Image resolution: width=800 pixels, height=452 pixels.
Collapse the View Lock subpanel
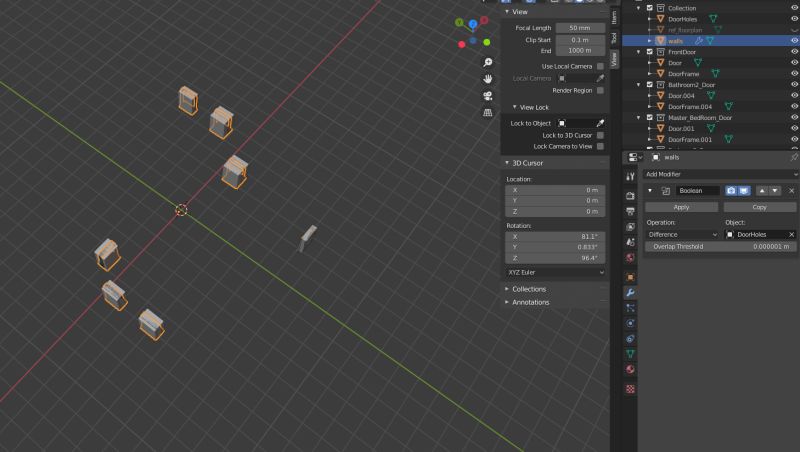coord(514,107)
